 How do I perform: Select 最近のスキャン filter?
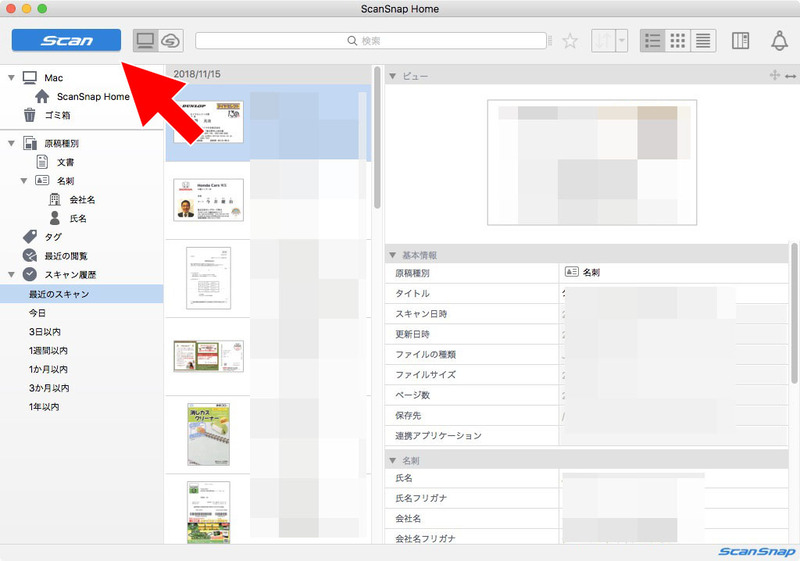(x=82, y=294)
